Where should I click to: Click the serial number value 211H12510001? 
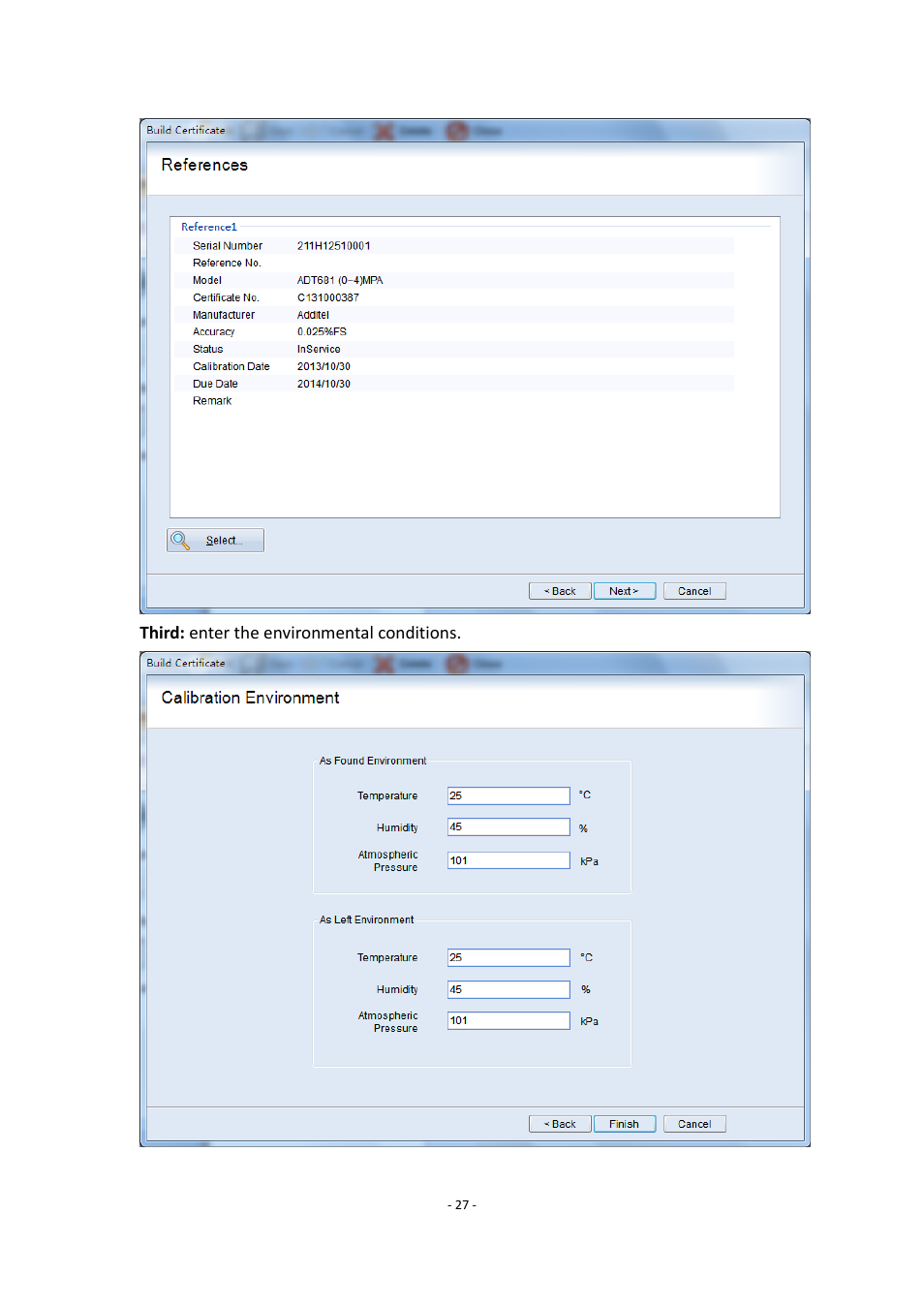point(334,246)
